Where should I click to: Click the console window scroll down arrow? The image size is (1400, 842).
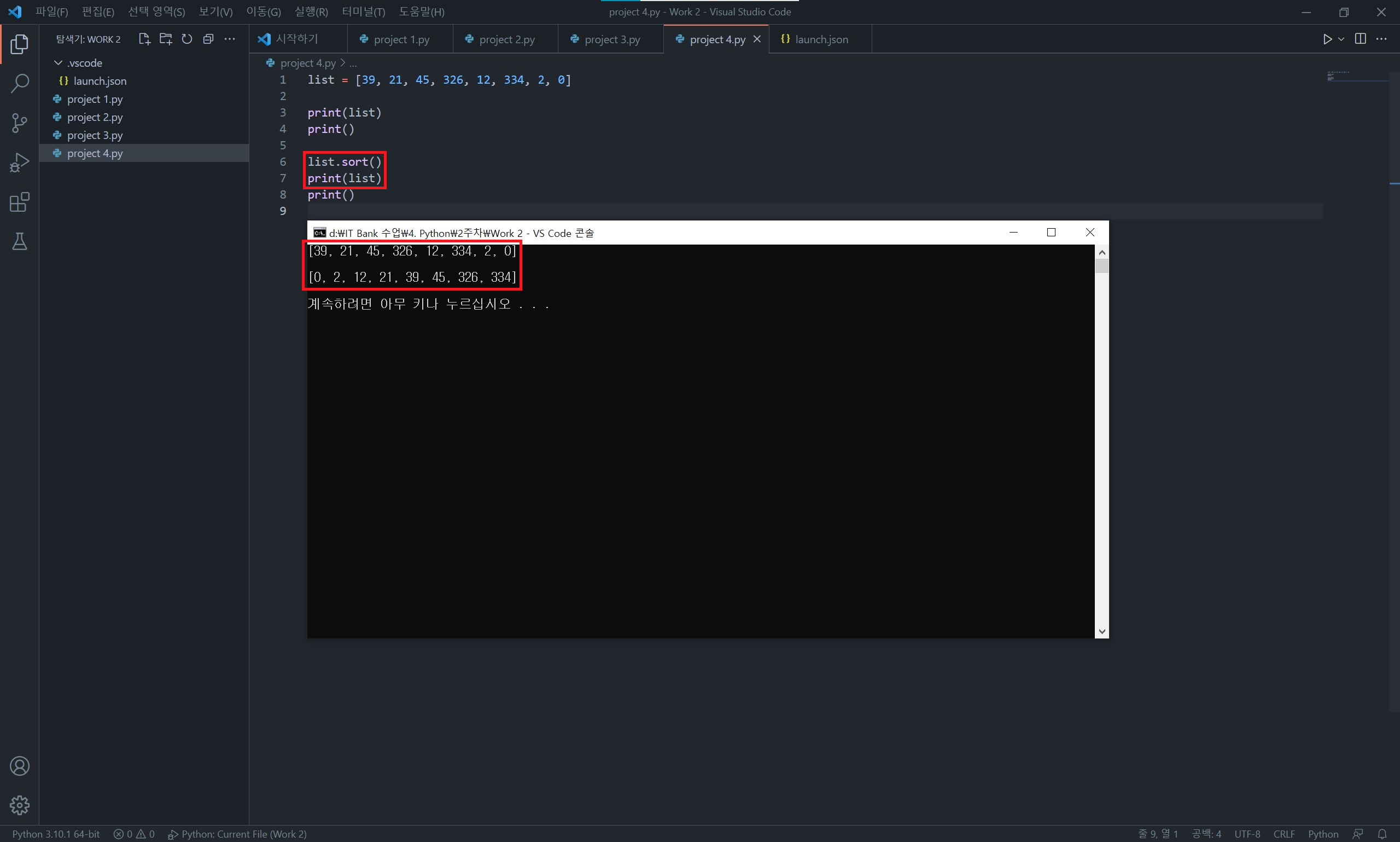pyautogui.click(x=1102, y=631)
